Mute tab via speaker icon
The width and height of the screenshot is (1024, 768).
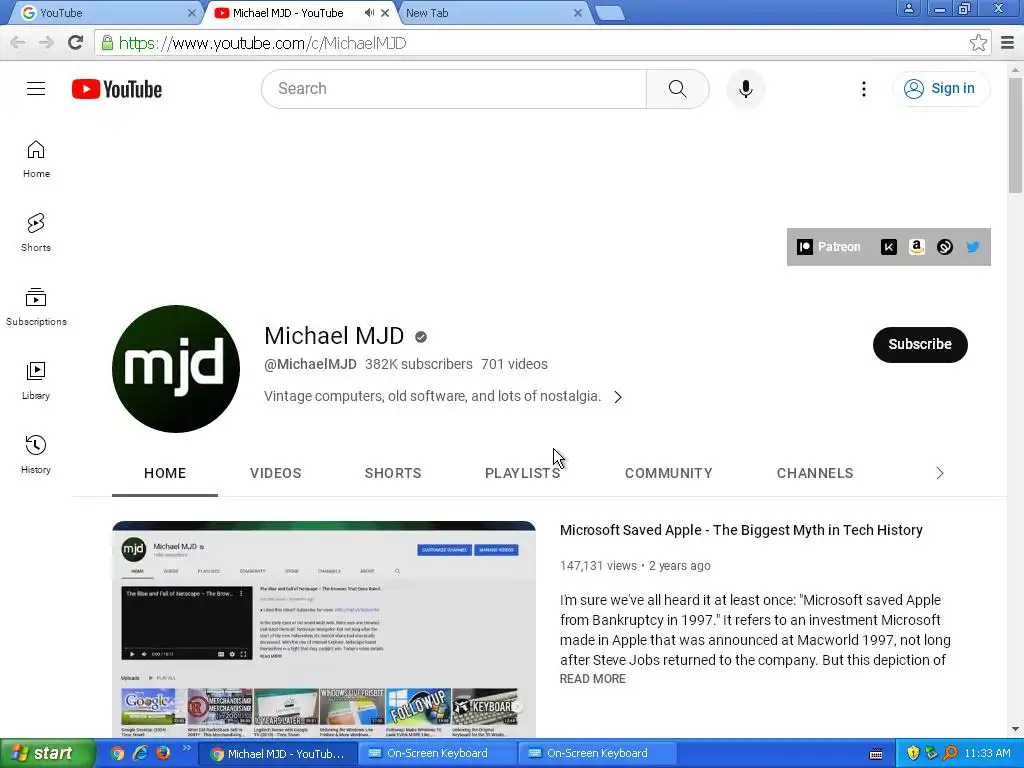370,13
